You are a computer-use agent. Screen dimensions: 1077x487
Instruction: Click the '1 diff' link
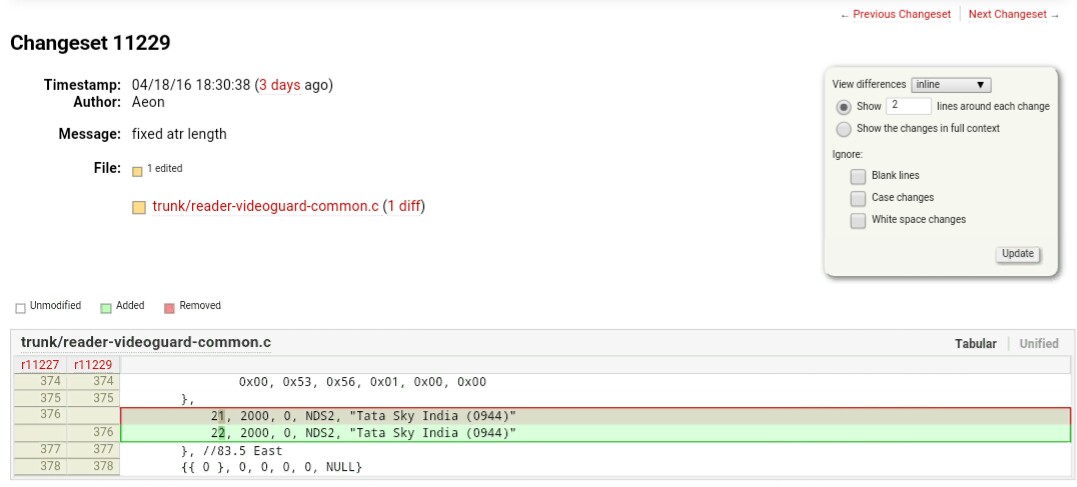(x=403, y=206)
